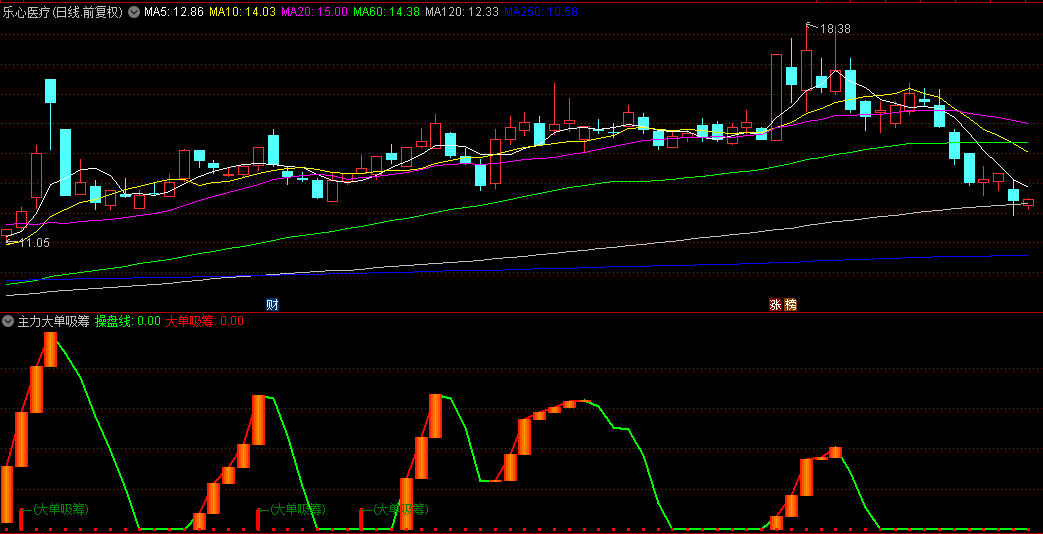Click the MA250: 10.58 indicator label
The height and width of the screenshot is (534, 1043).
coord(541,11)
